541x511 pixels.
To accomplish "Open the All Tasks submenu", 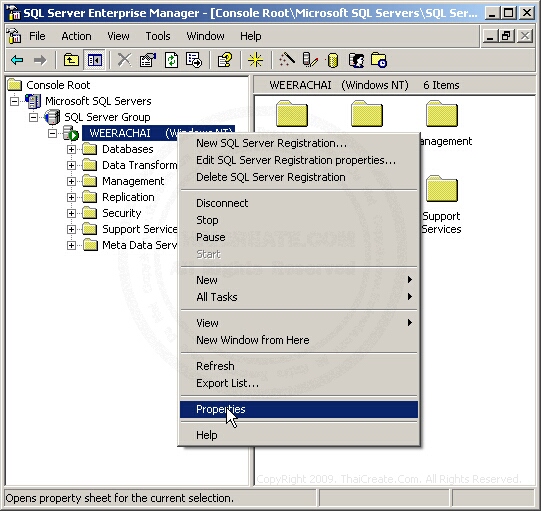I will point(299,297).
